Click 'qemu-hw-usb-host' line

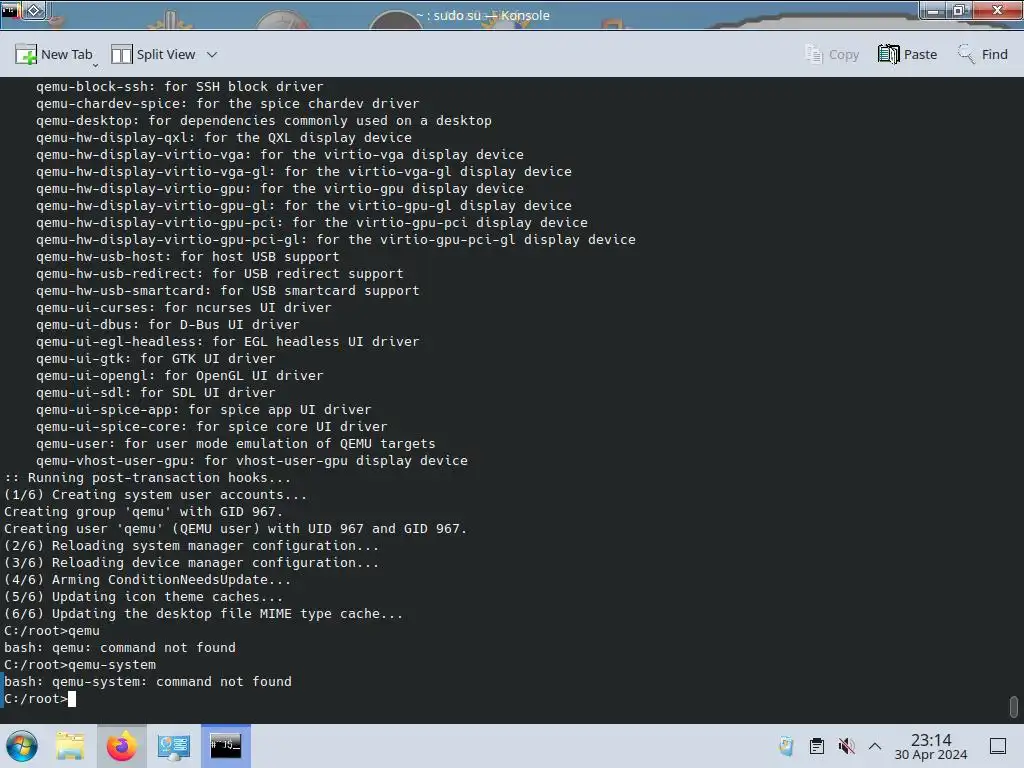click(187, 257)
